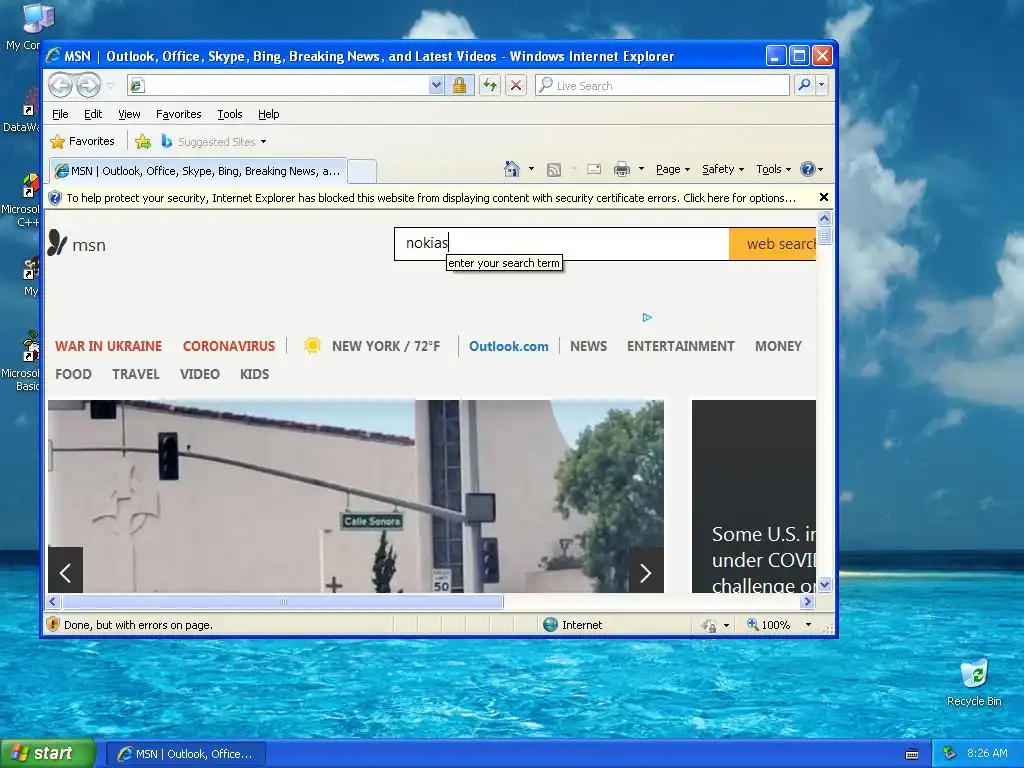Click the vertical scrollbar down arrow
This screenshot has height=768, width=1024.
pos(824,584)
